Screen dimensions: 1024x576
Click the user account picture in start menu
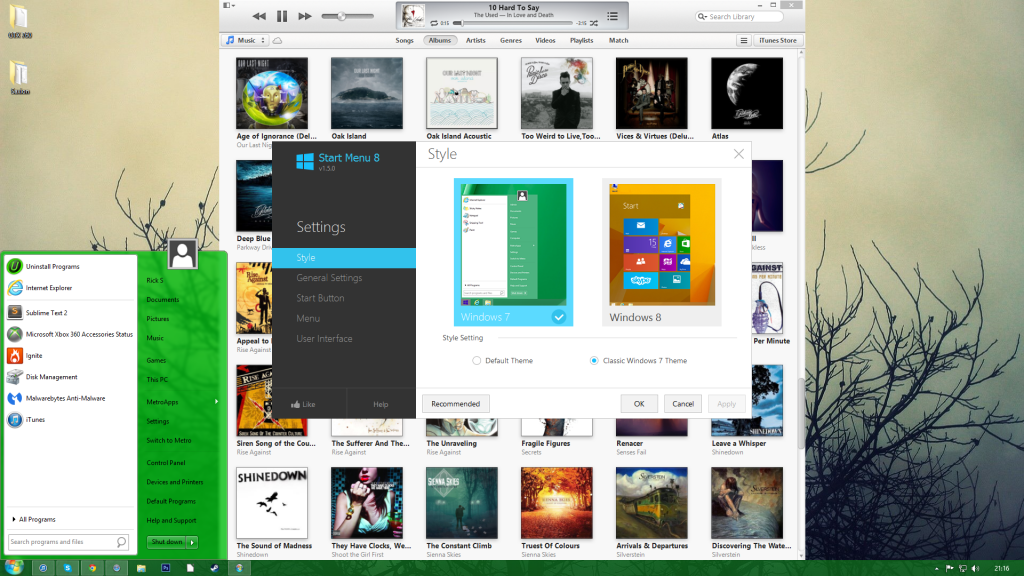[182, 253]
